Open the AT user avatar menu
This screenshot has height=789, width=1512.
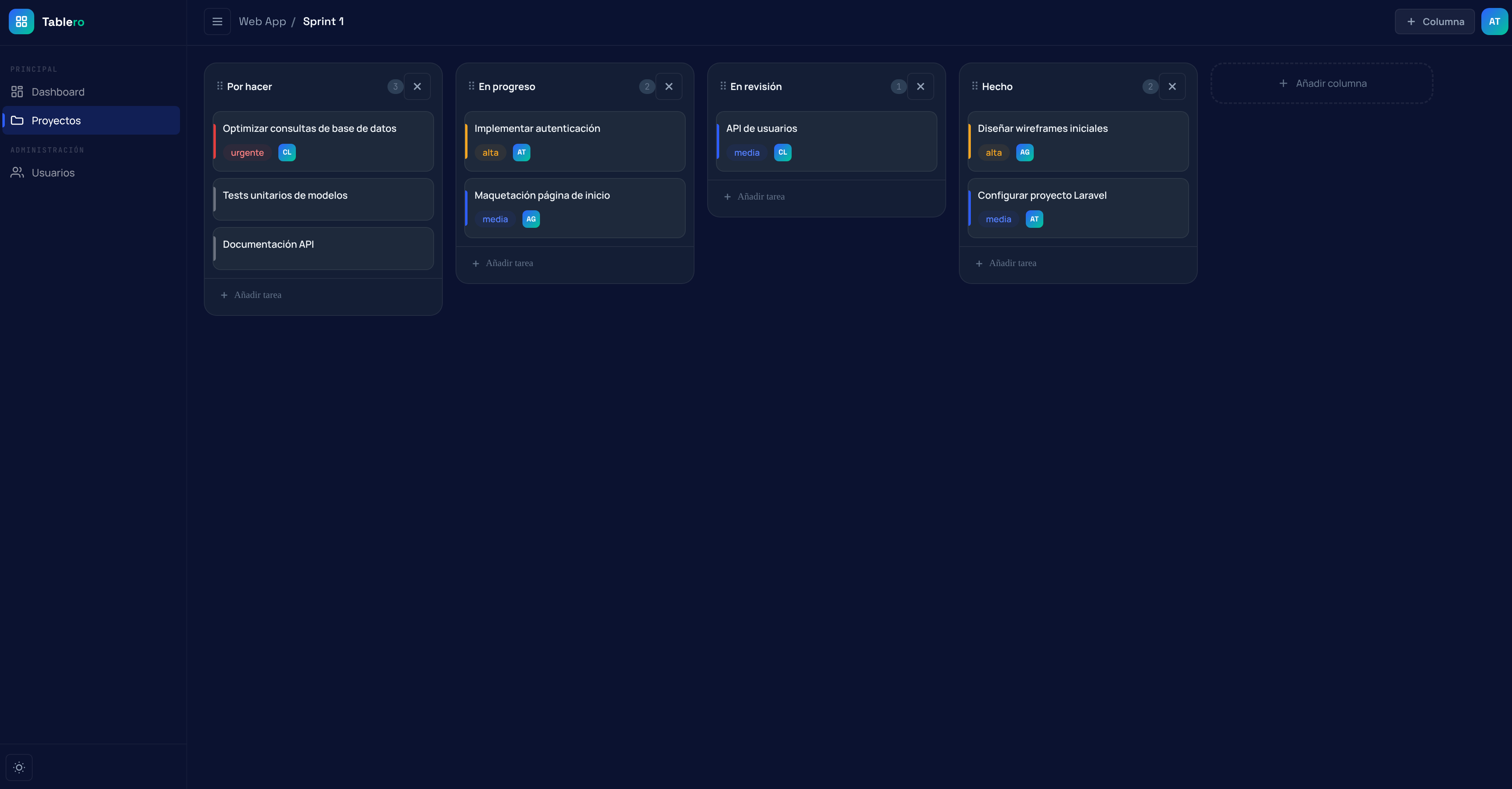tap(1494, 22)
